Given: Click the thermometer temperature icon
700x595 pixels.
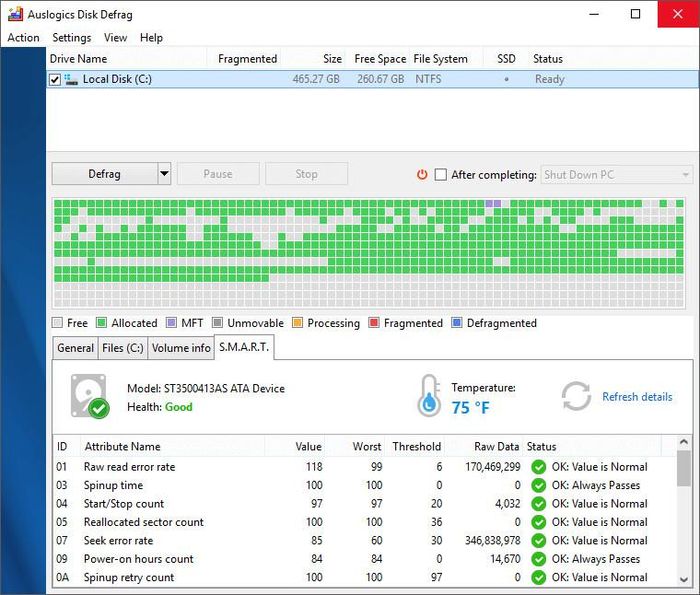Looking at the screenshot, I should click(x=429, y=395).
